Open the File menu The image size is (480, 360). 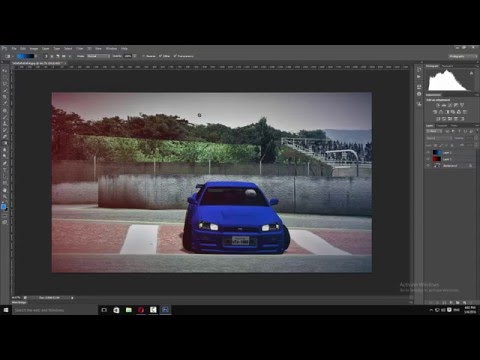click(14, 49)
